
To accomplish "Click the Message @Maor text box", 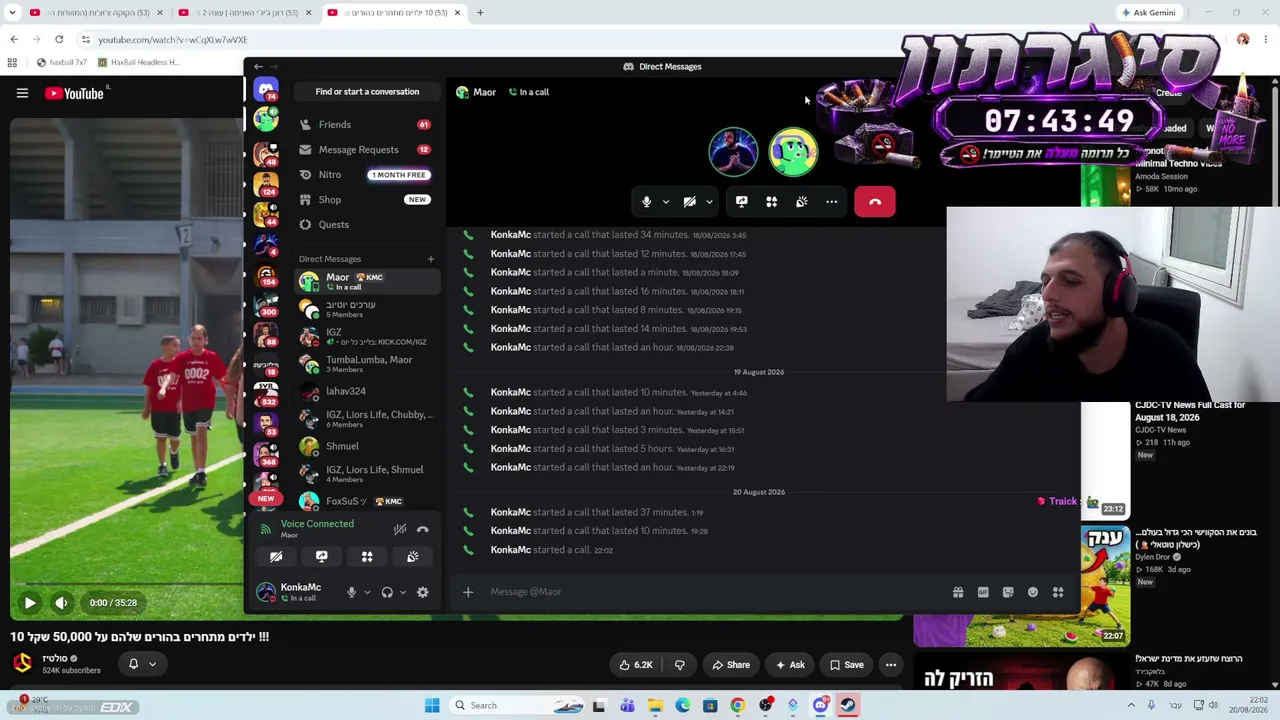I will point(715,592).
